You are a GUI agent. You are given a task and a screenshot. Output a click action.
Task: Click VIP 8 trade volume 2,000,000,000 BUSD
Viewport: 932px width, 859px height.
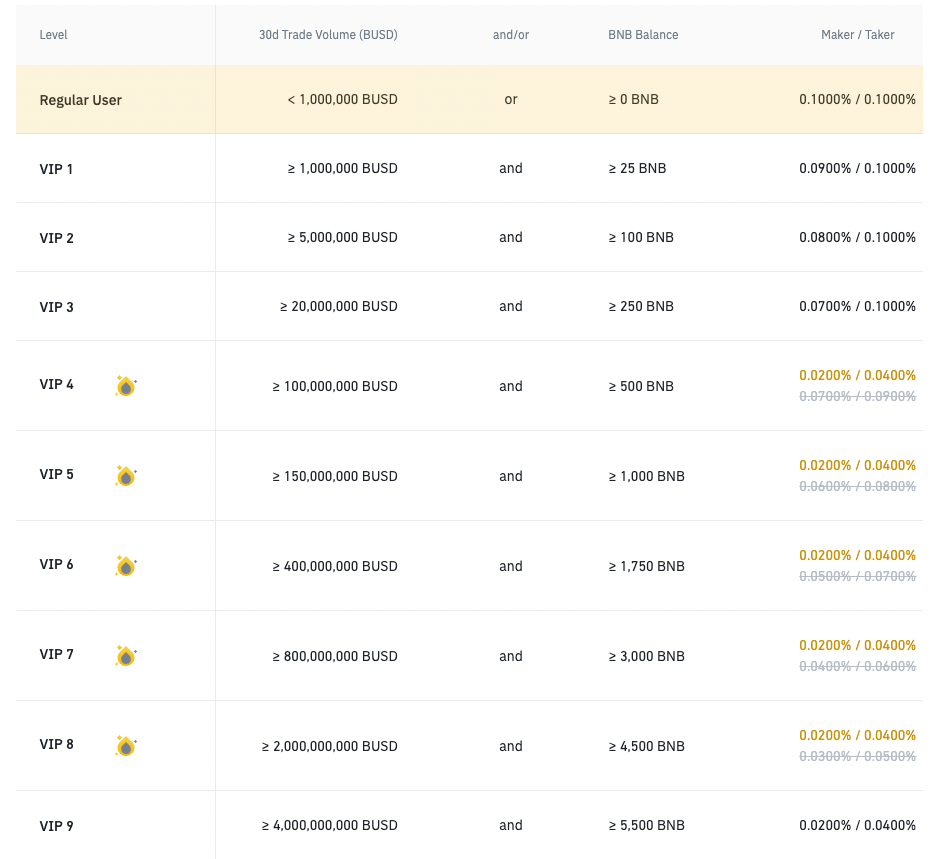(329, 746)
